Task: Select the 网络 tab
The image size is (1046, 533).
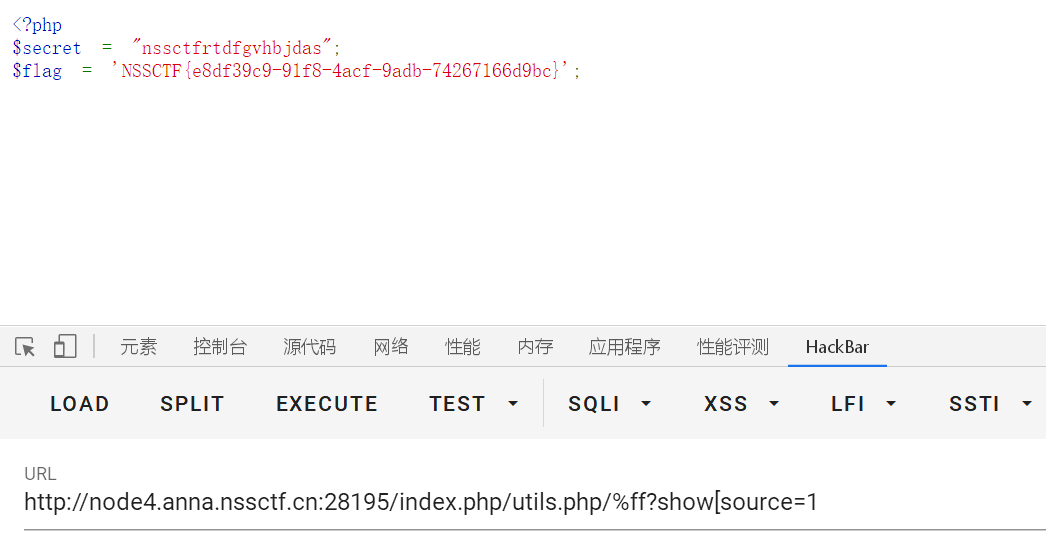Action: 391,347
